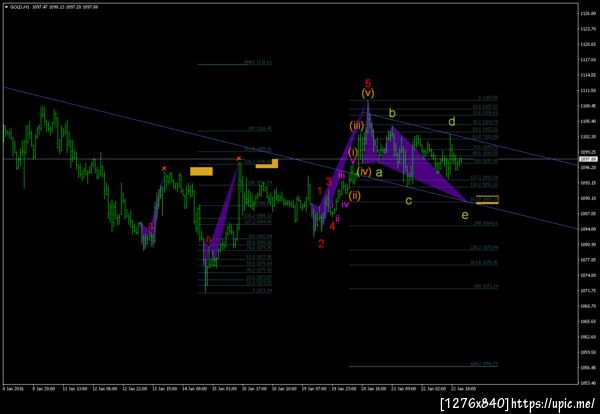Click the 13 Jan 15:00 time axis label
The height and width of the screenshot is (414, 600).
pos(167,389)
